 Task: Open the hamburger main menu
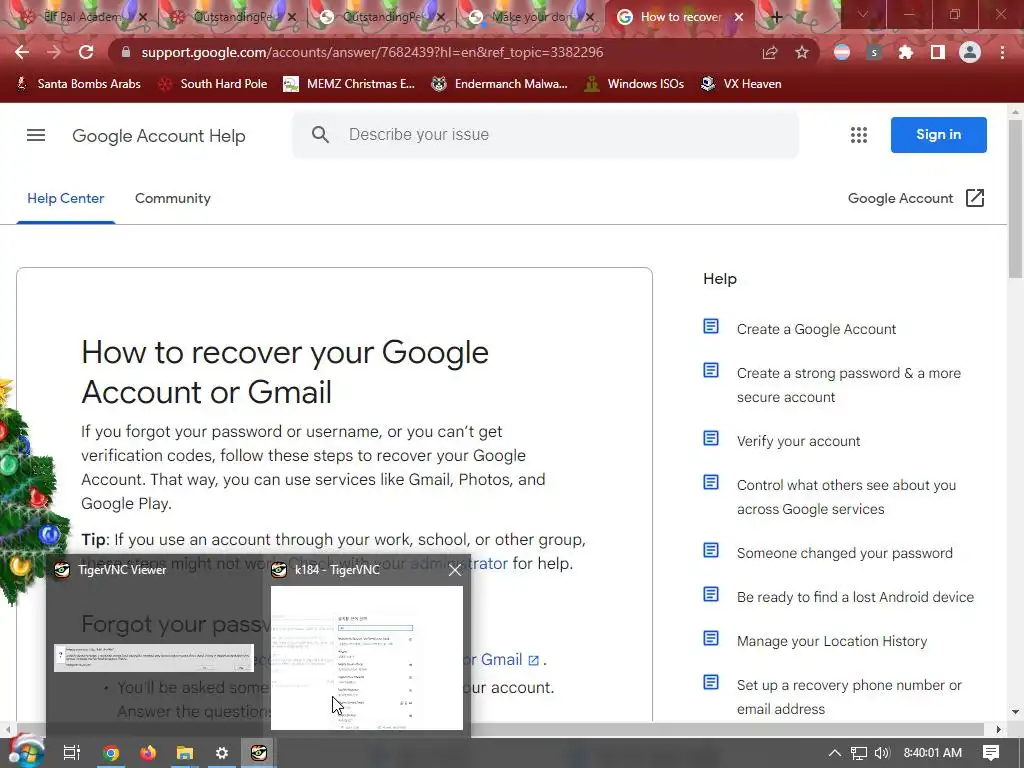[36, 135]
